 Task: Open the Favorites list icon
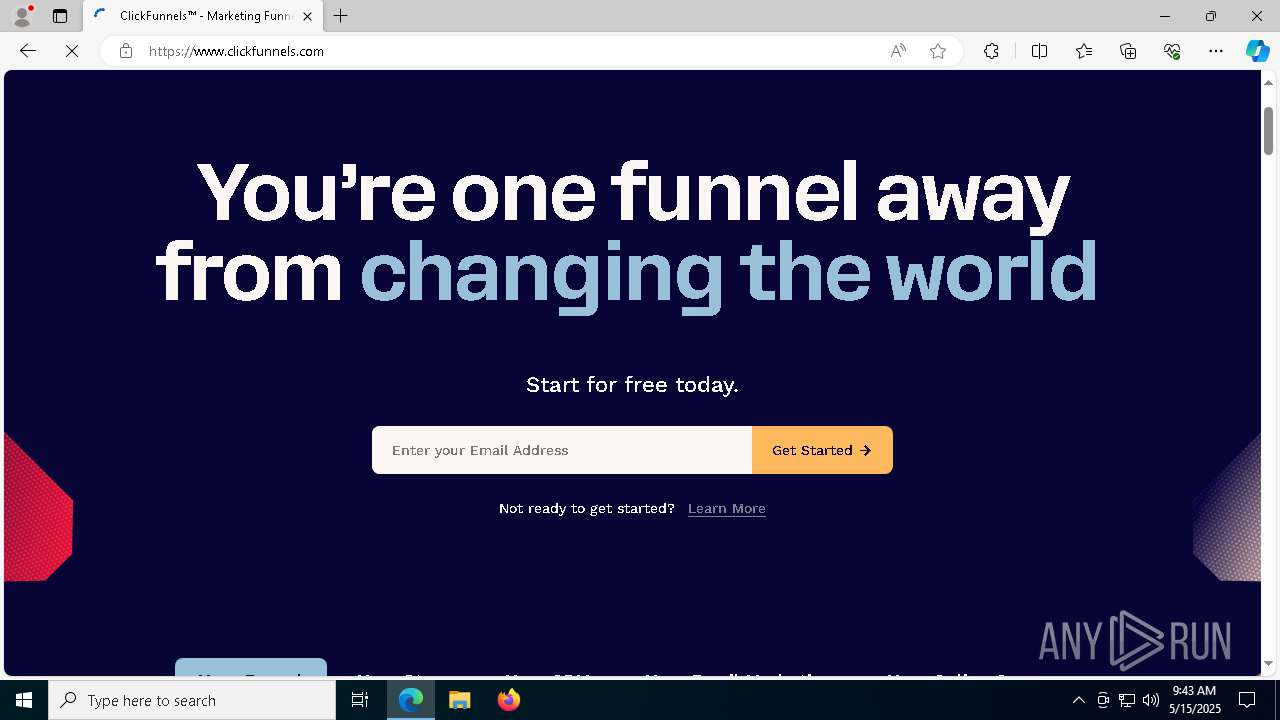[x=1084, y=51]
